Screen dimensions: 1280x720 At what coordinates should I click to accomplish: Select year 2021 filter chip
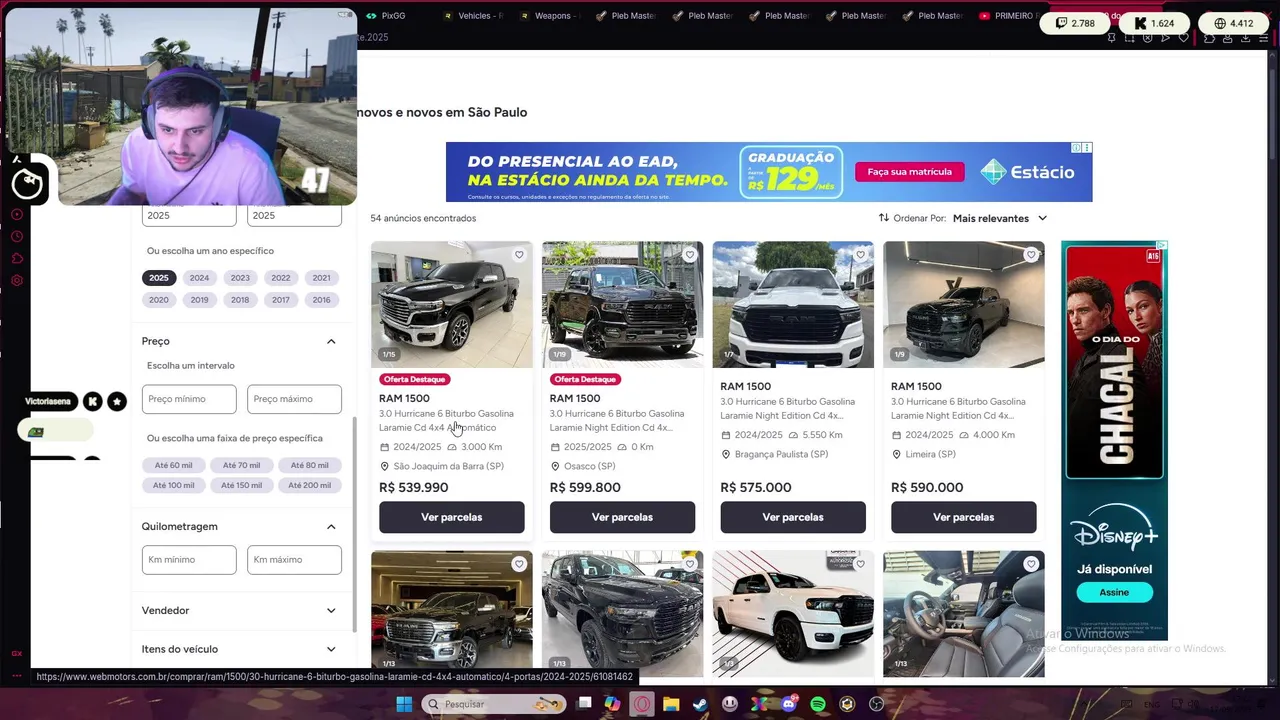[321, 278]
